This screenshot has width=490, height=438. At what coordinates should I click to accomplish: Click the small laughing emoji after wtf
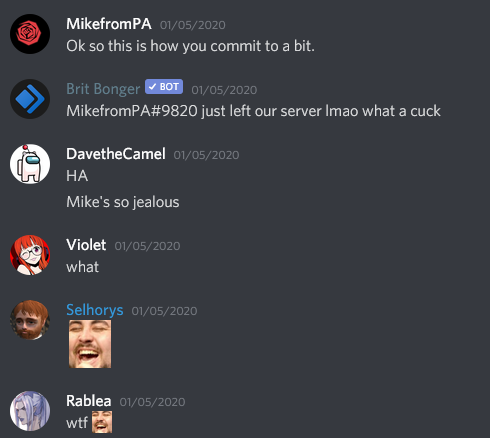102,422
